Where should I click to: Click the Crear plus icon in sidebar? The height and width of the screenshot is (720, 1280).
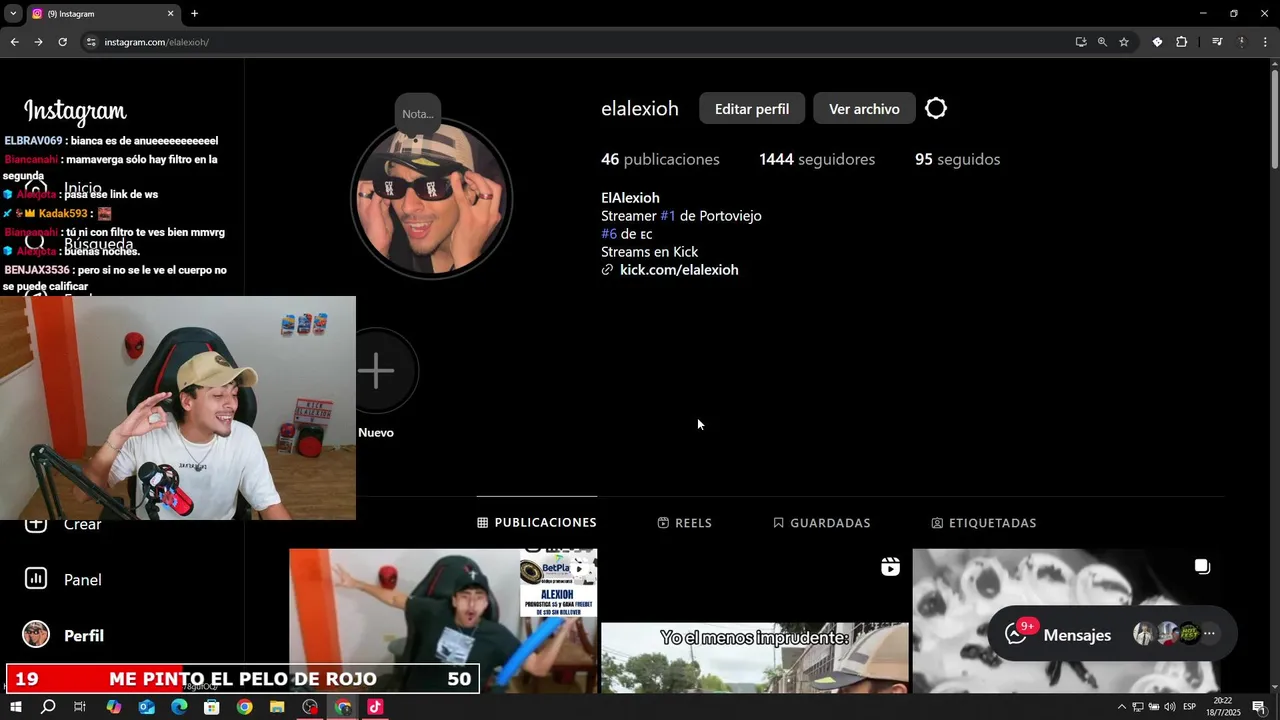36,524
